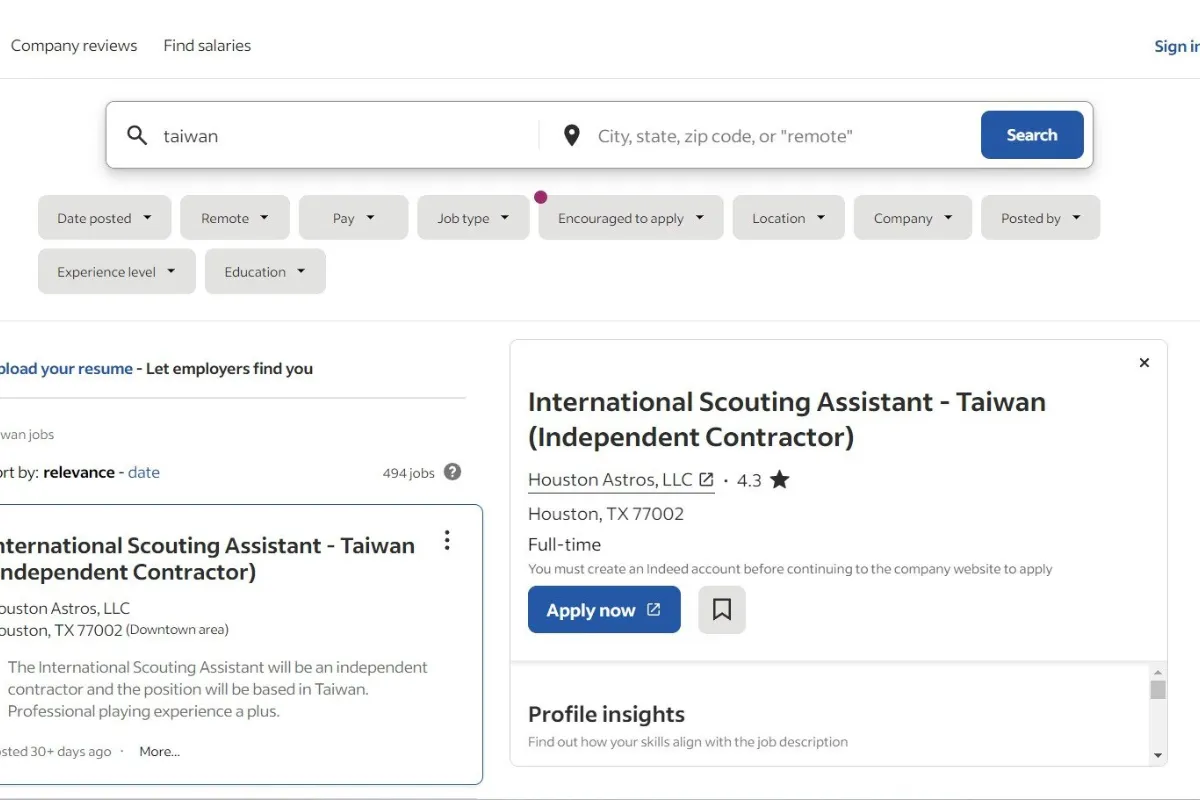The width and height of the screenshot is (1200, 800).
Task: Open the three-dot menu on the job card
Action: 447,541
